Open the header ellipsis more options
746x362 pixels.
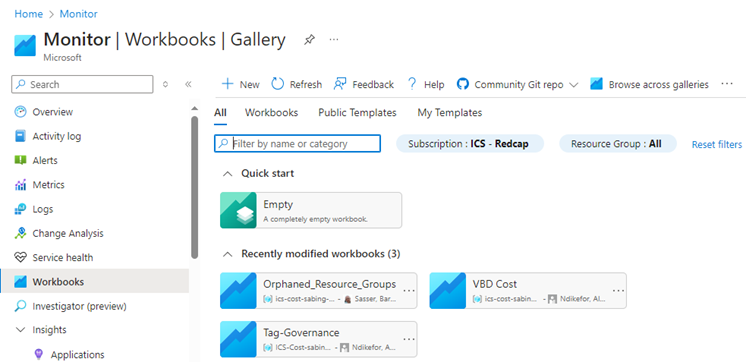click(334, 39)
